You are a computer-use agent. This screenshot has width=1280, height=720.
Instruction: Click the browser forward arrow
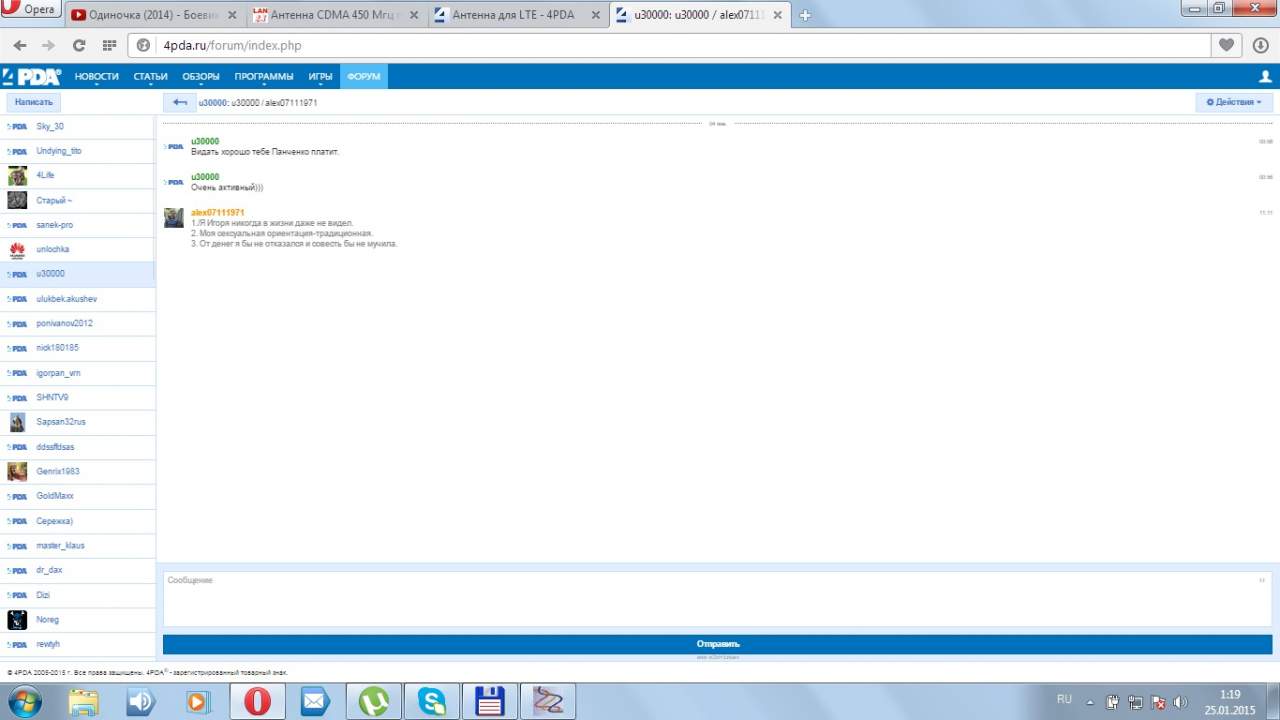(x=48, y=45)
